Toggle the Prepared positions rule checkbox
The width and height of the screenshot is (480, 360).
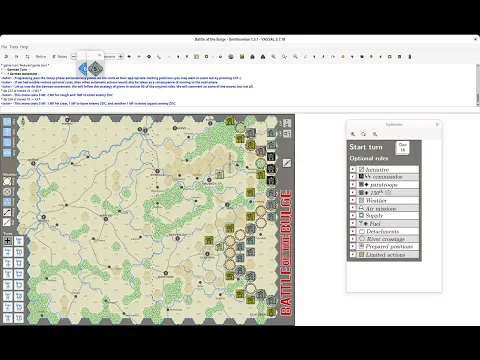coord(353,247)
